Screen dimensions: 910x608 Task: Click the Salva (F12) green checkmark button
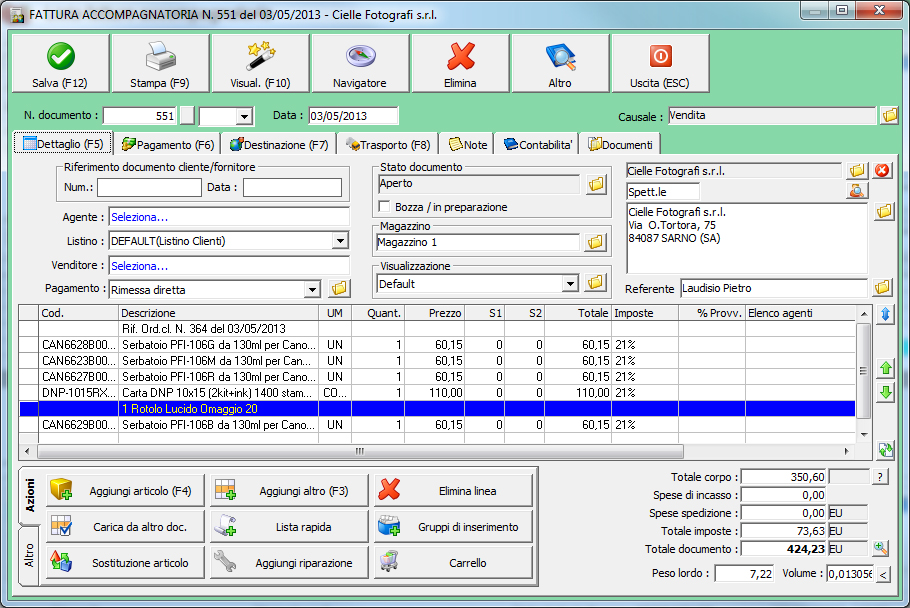coord(59,64)
